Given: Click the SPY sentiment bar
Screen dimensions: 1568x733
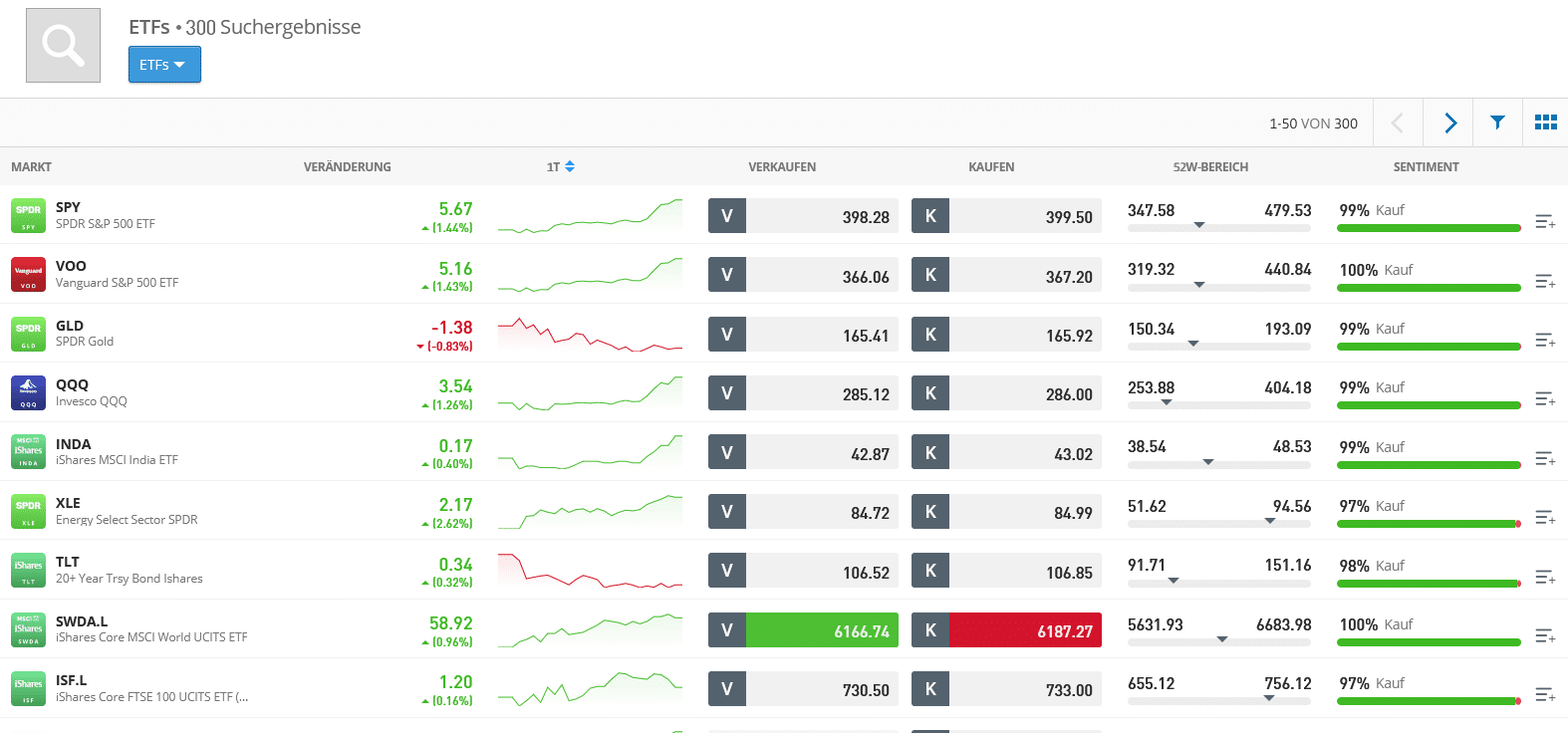Looking at the screenshot, I should click(1429, 228).
